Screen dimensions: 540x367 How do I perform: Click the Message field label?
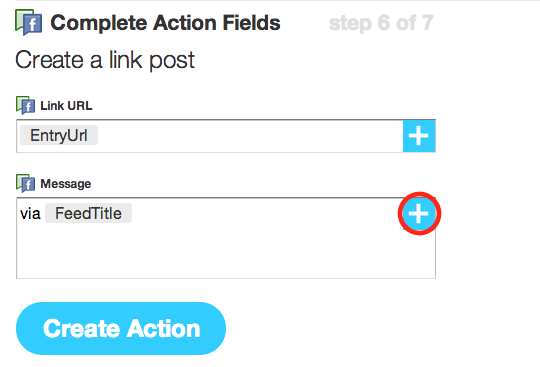pos(66,184)
